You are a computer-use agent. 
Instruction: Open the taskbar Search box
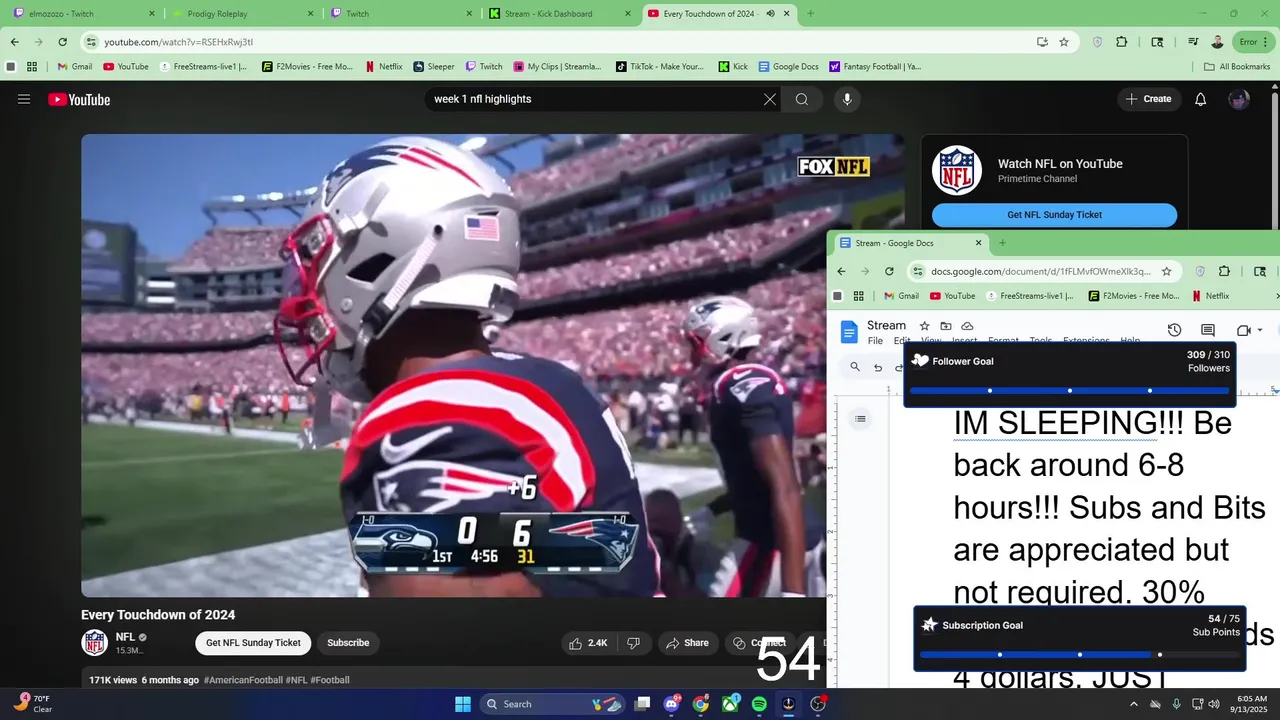553,704
